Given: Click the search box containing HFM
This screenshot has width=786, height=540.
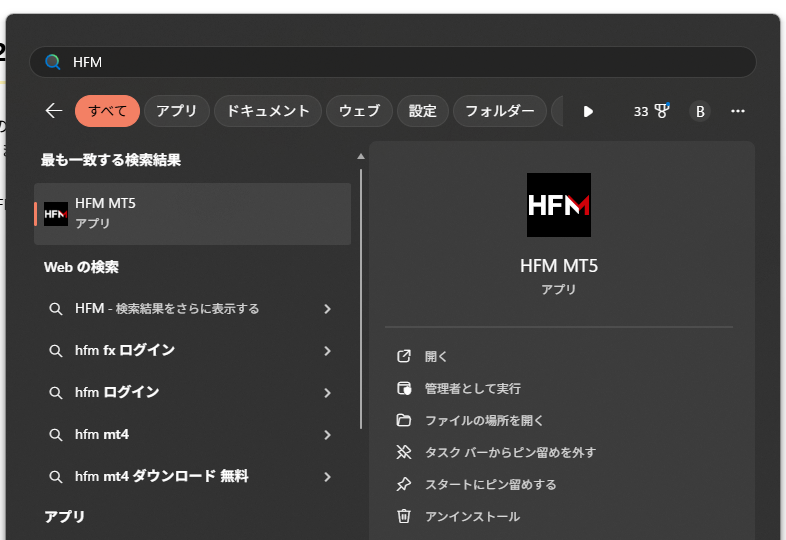Looking at the screenshot, I should 400,62.
